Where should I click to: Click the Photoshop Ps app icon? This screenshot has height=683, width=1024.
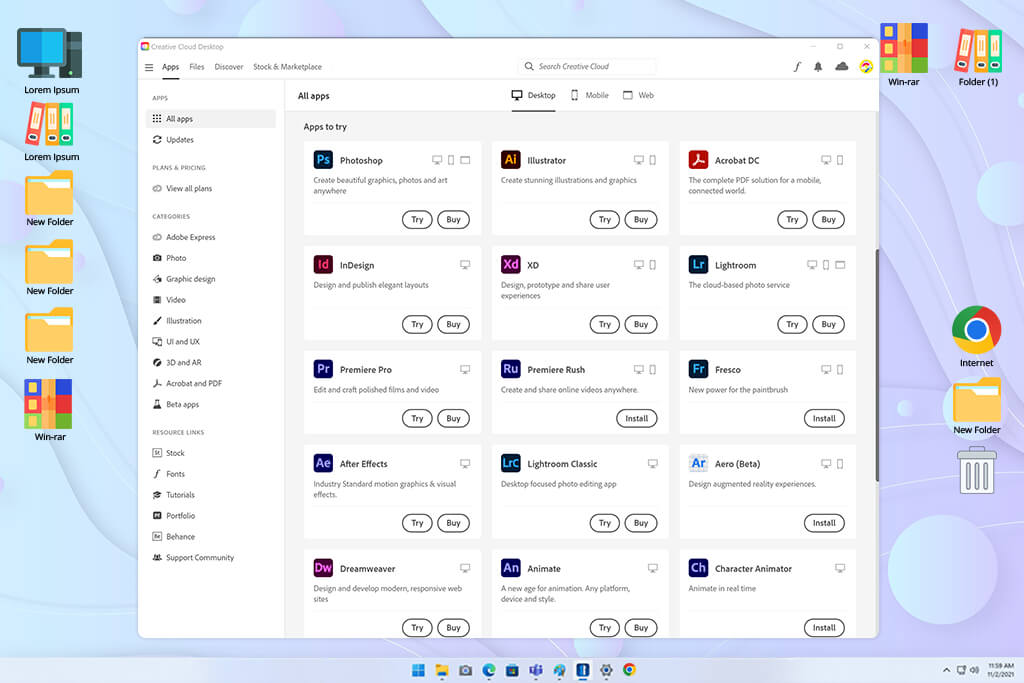pyautogui.click(x=323, y=160)
